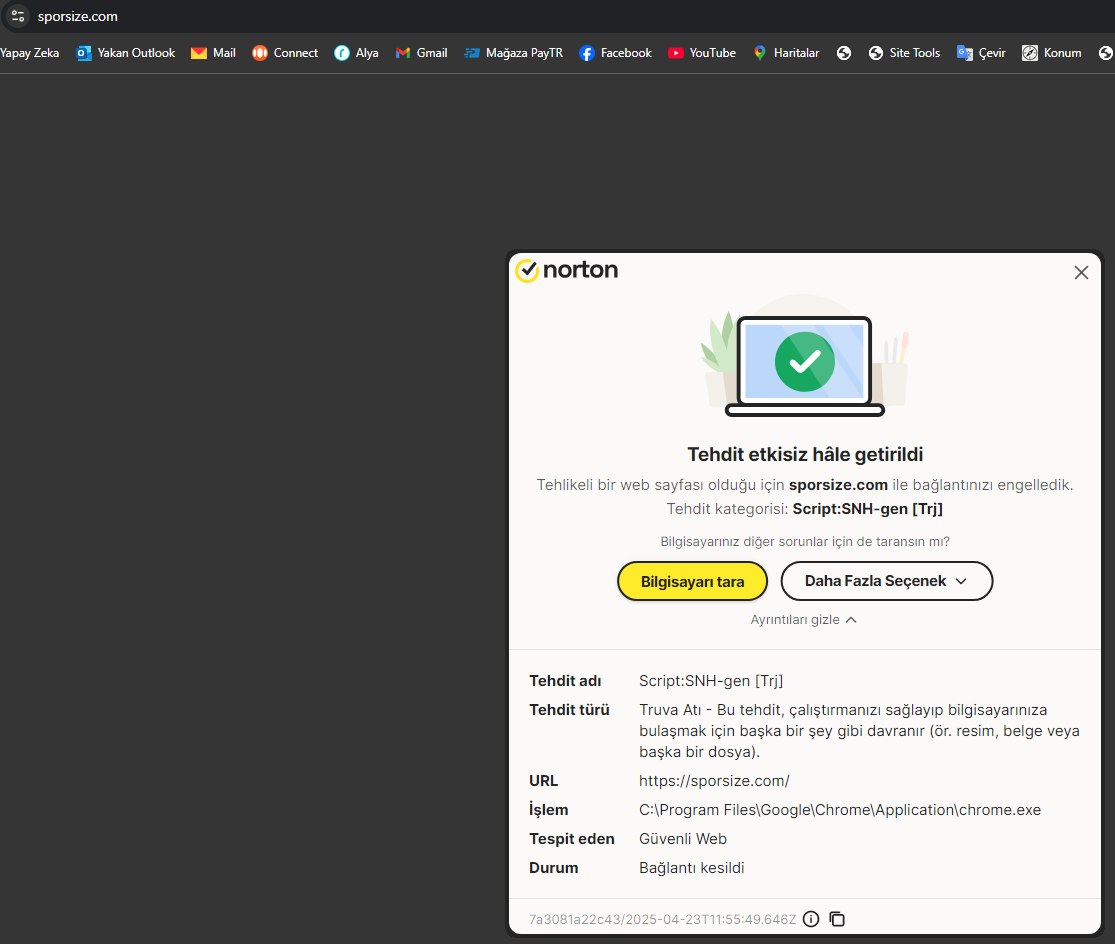Open the Connect bookmark
Screen dimensions: 1115x944
(x=284, y=53)
